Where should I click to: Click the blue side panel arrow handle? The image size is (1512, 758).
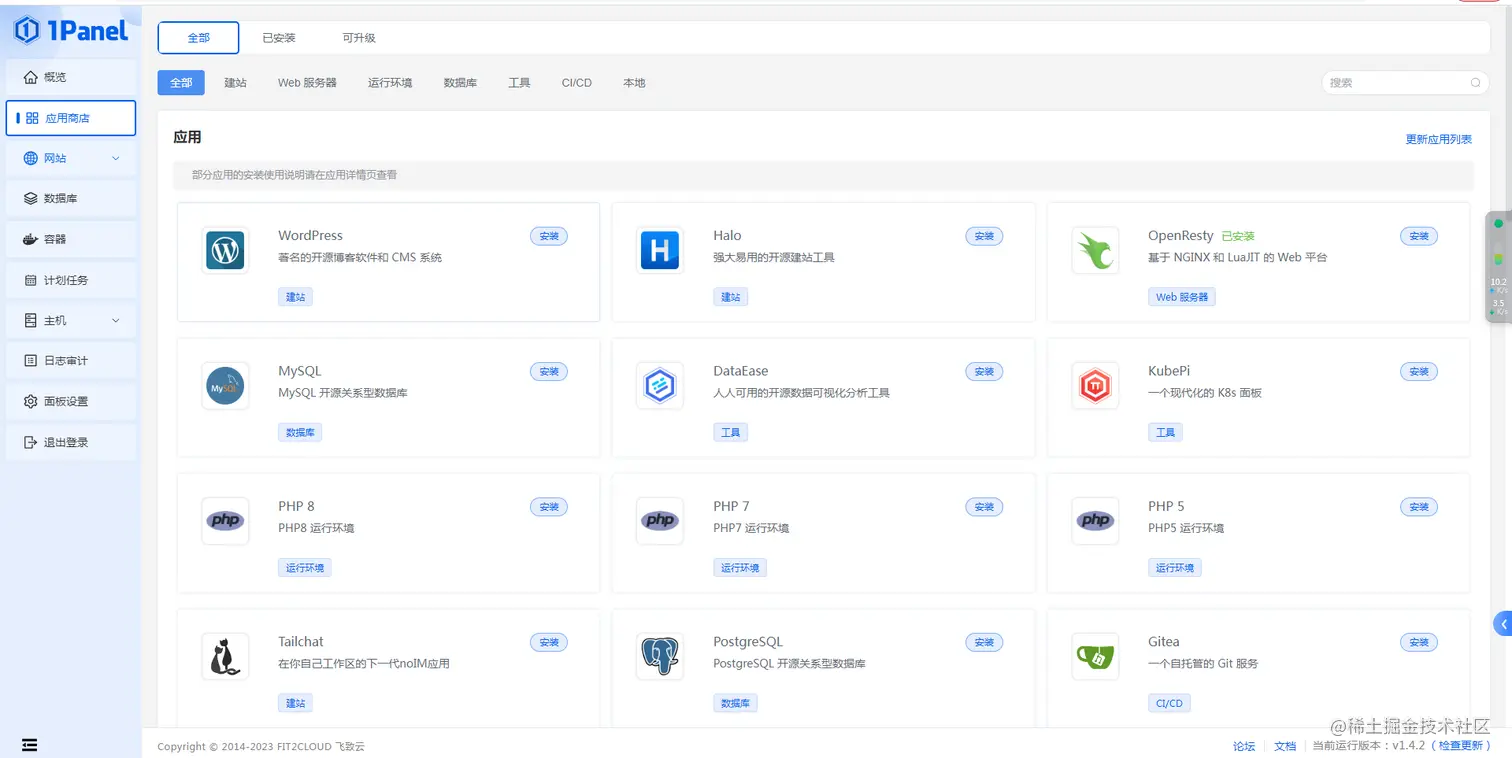pyautogui.click(x=1502, y=624)
